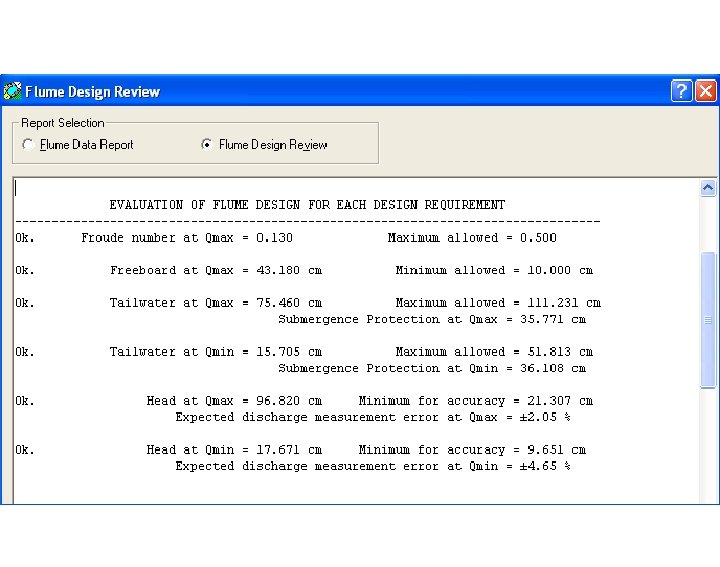Image resolution: width=720 pixels, height=567 pixels.
Task: Open the context help question-mark button
Action: [x=681, y=90]
